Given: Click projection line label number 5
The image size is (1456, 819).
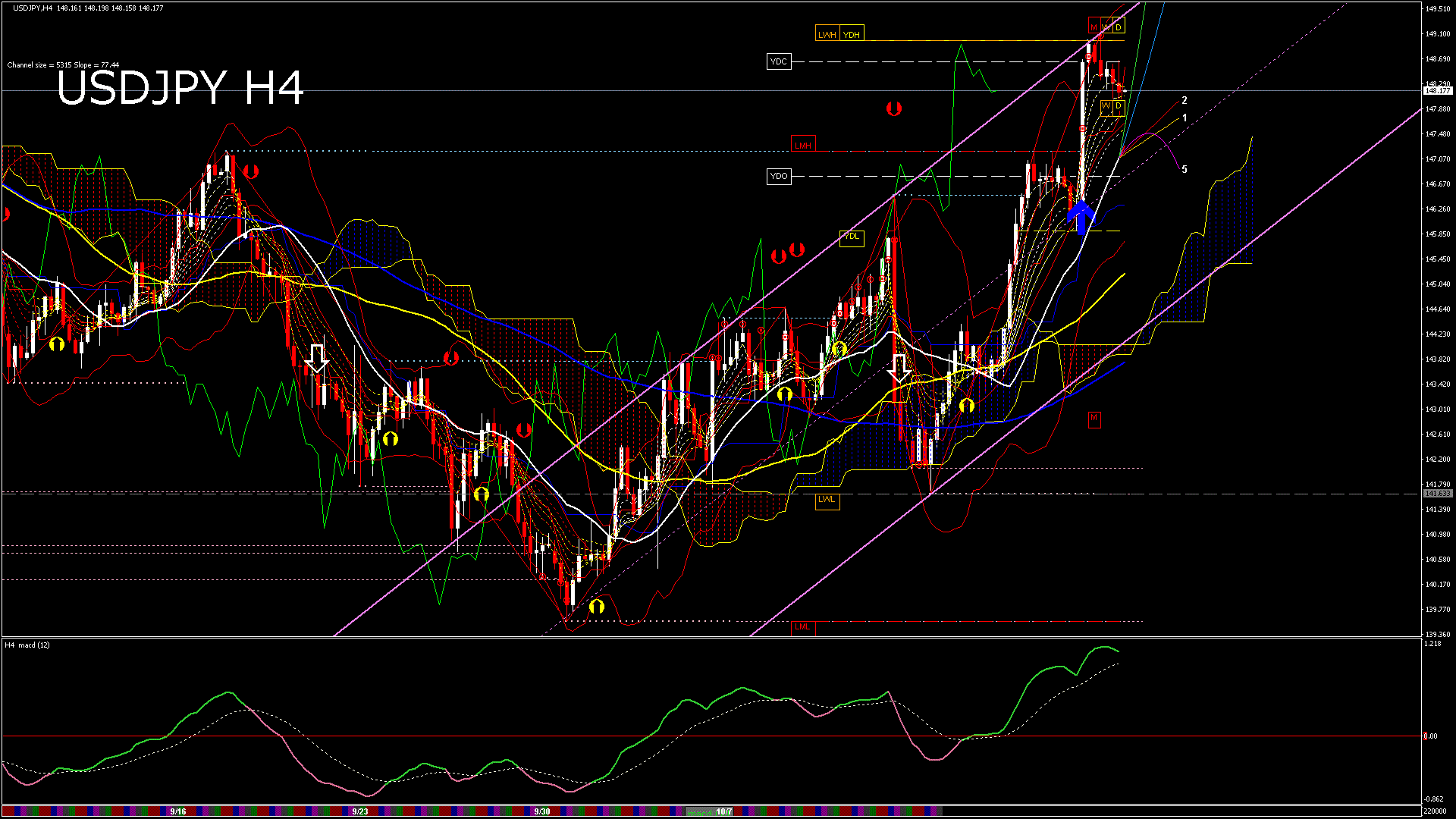Looking at the screenshot, I should point(1185,170).
